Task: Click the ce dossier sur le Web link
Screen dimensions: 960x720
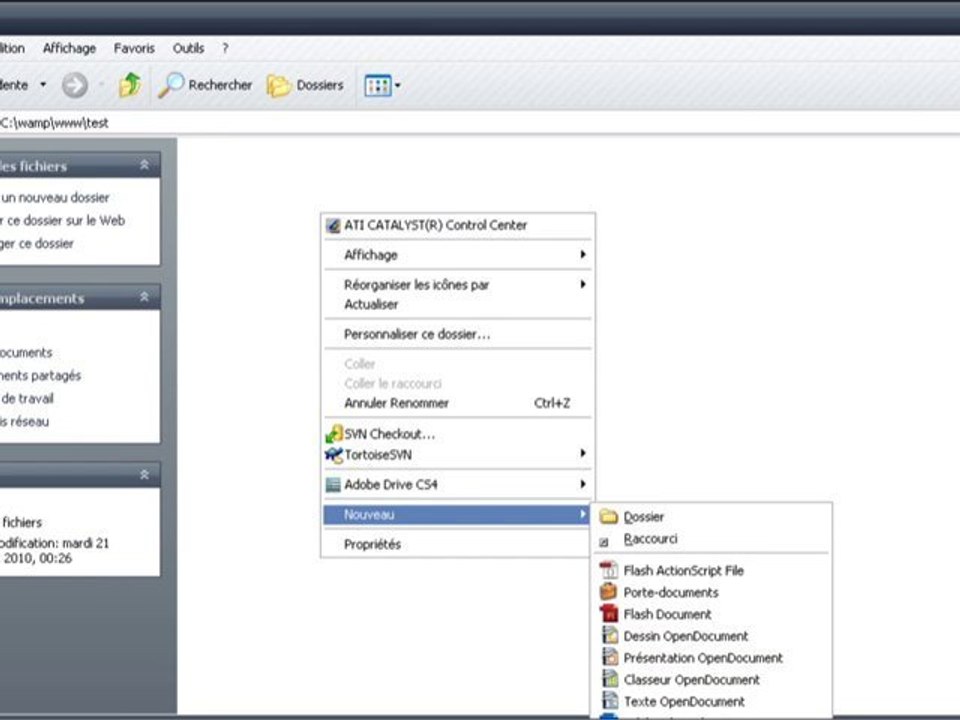Action: 62,220
